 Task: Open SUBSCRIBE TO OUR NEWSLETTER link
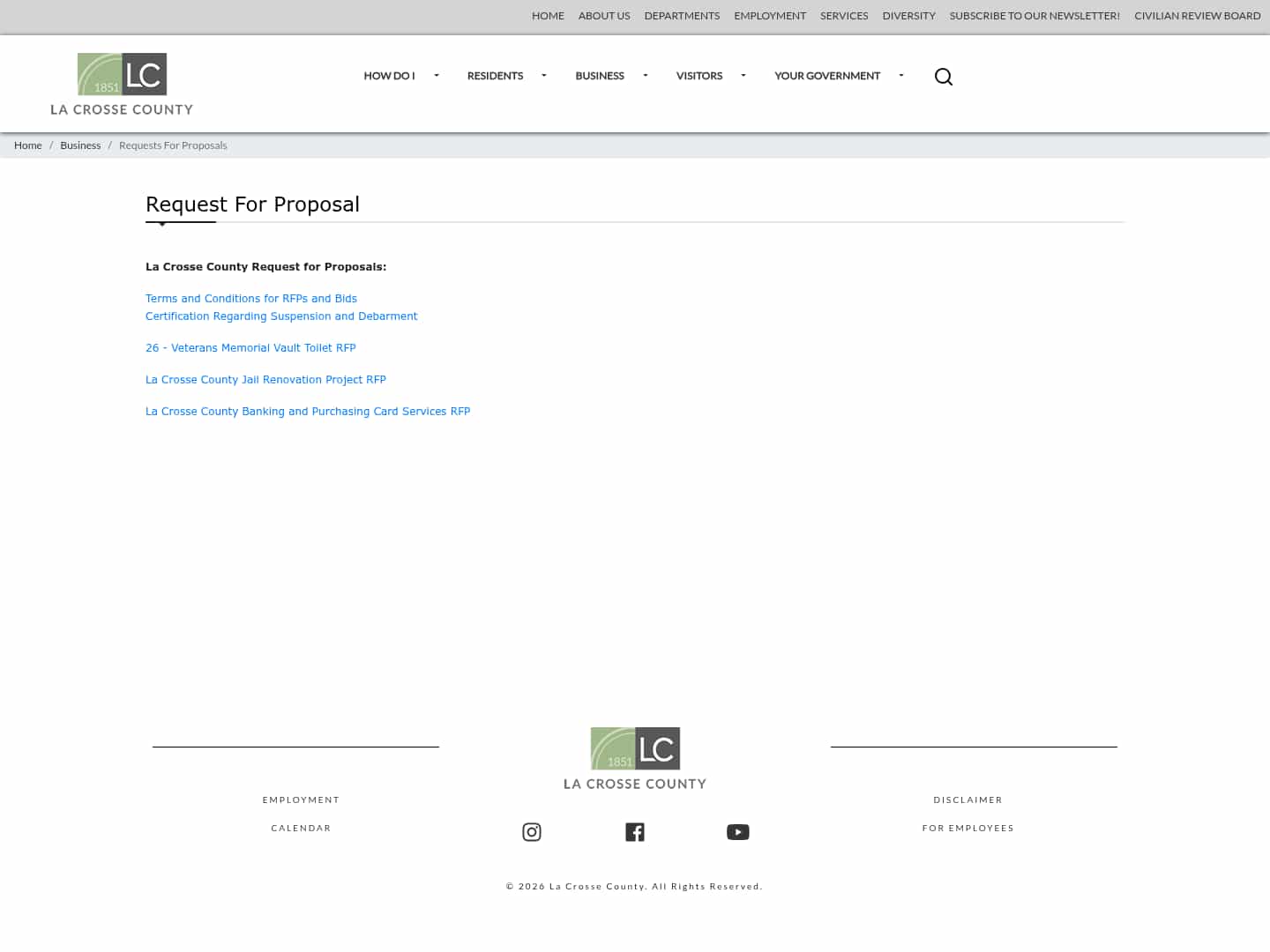1034,15
